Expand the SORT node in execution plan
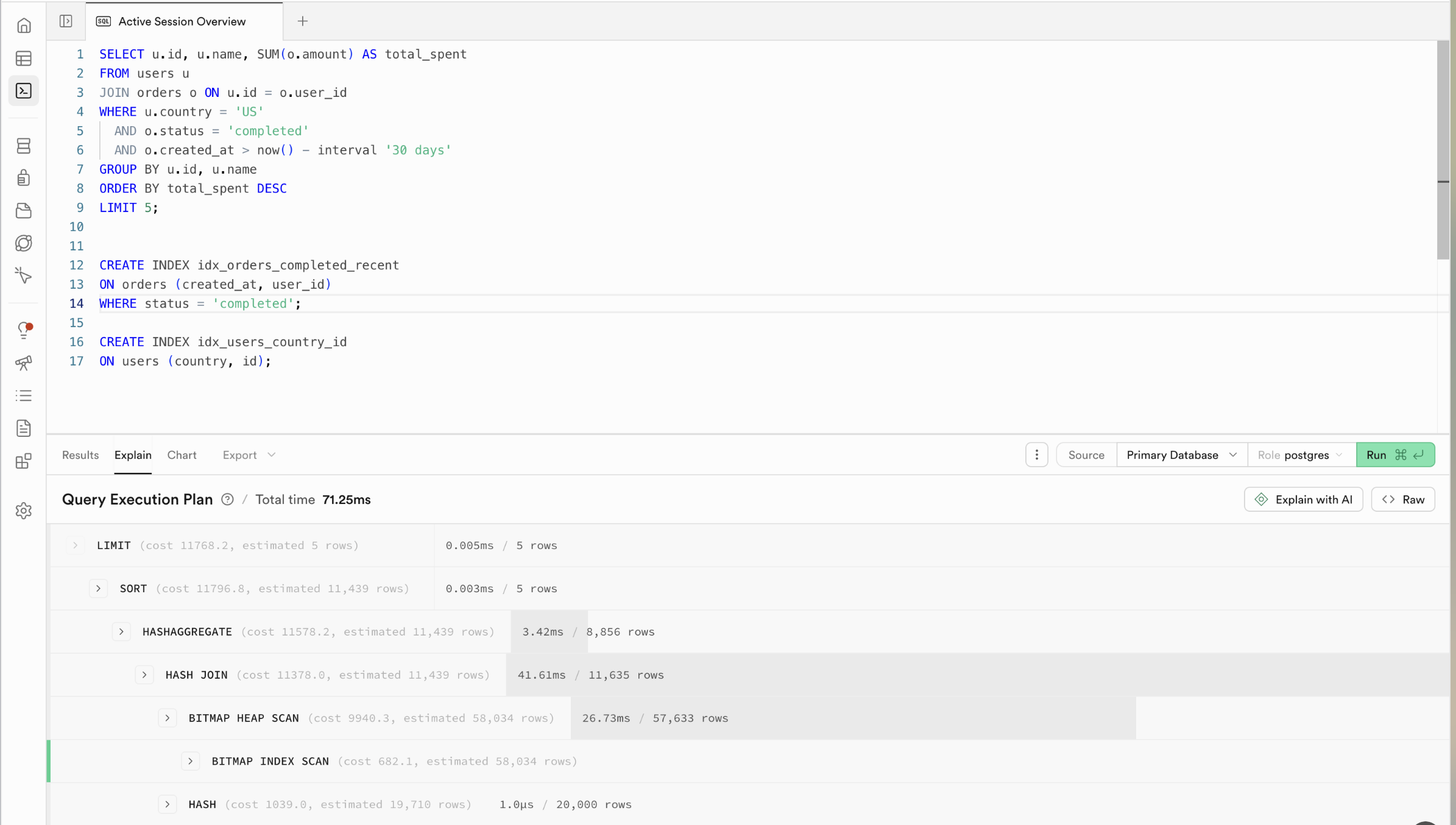Screen dimensions: 1456x825 (98, 588)
